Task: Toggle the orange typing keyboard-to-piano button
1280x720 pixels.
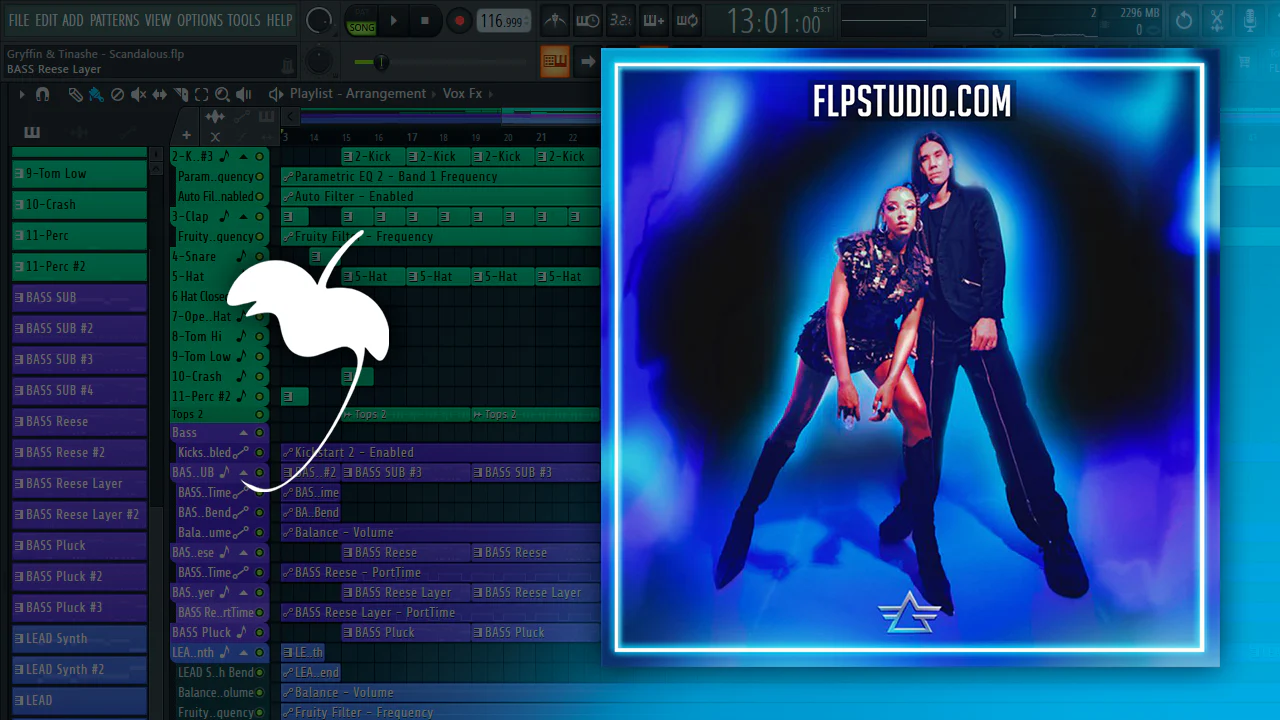Action: click(555, 61)
